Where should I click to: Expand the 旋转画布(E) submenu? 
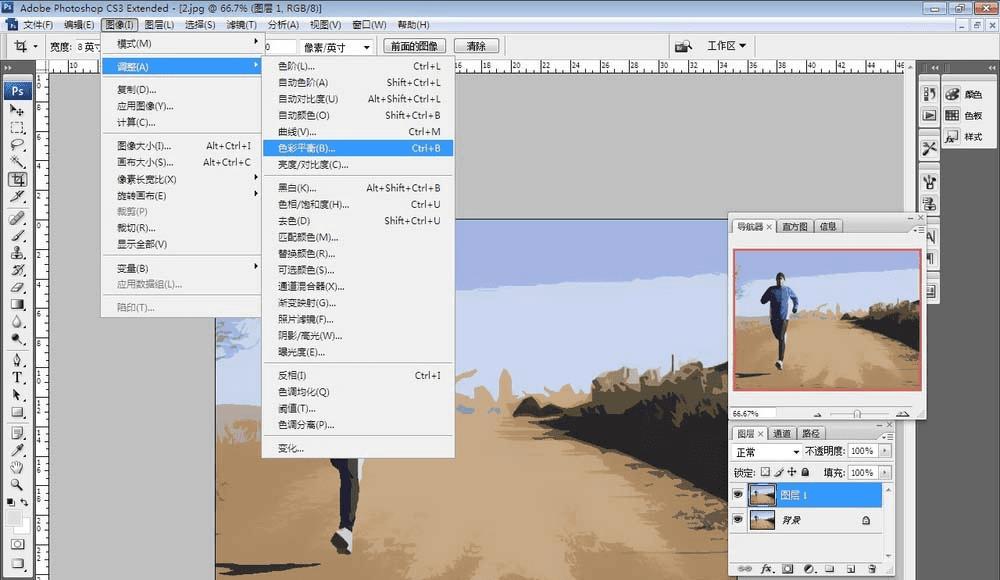pyautogui.click(x=182, y=196)
